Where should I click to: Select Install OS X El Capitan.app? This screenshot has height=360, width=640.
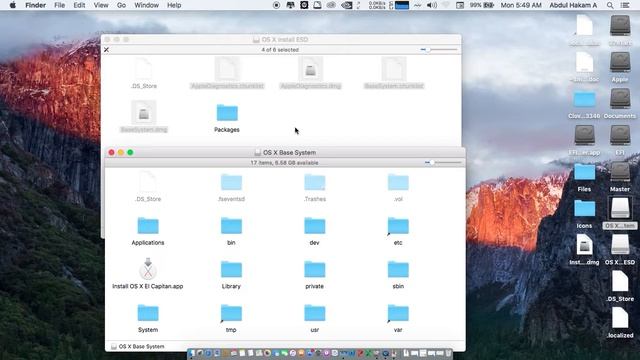pos(148,269)
